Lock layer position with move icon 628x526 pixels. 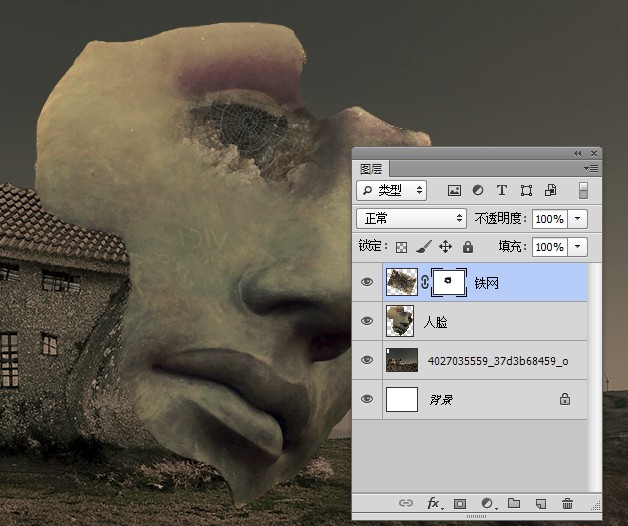point(445,247)
